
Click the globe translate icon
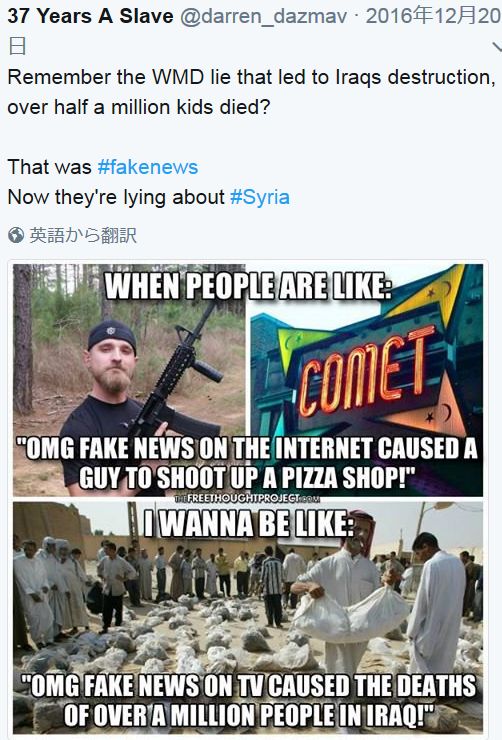tap(17, 235)
